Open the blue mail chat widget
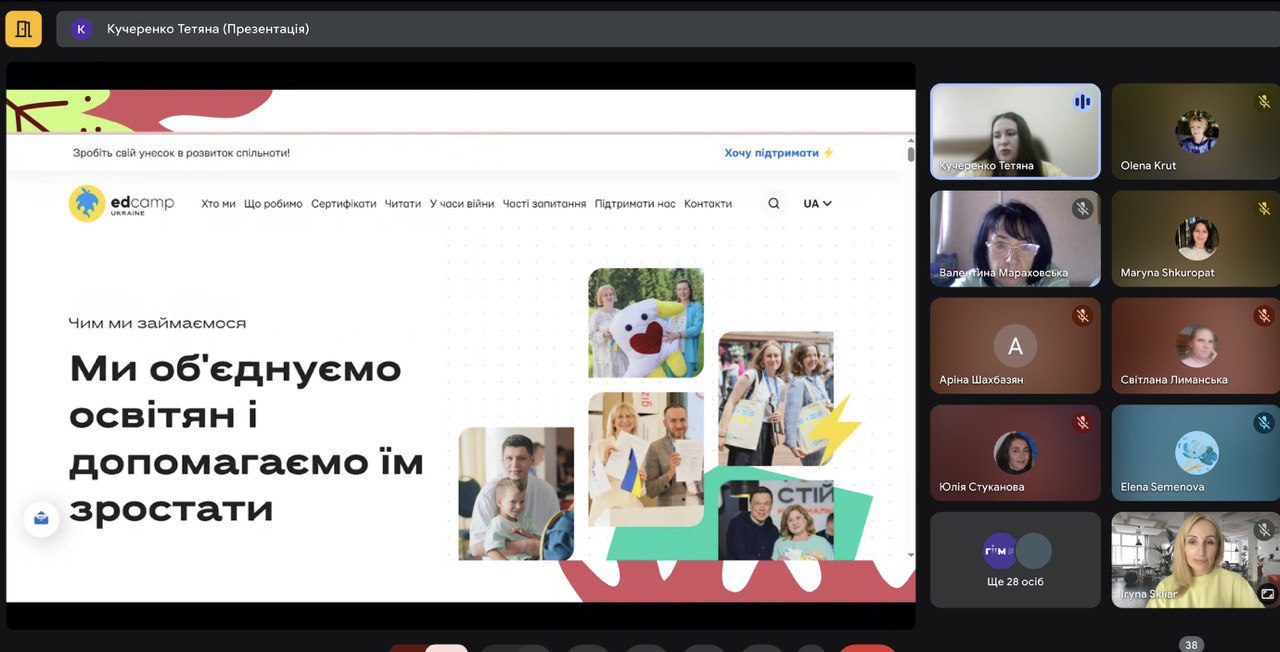Viewport: 1280px width, 652px height. coord(41,518)
